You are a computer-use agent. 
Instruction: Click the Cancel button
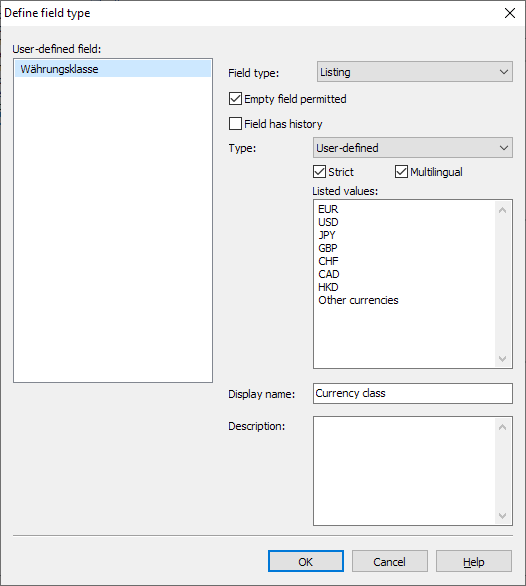pos(390,561)
